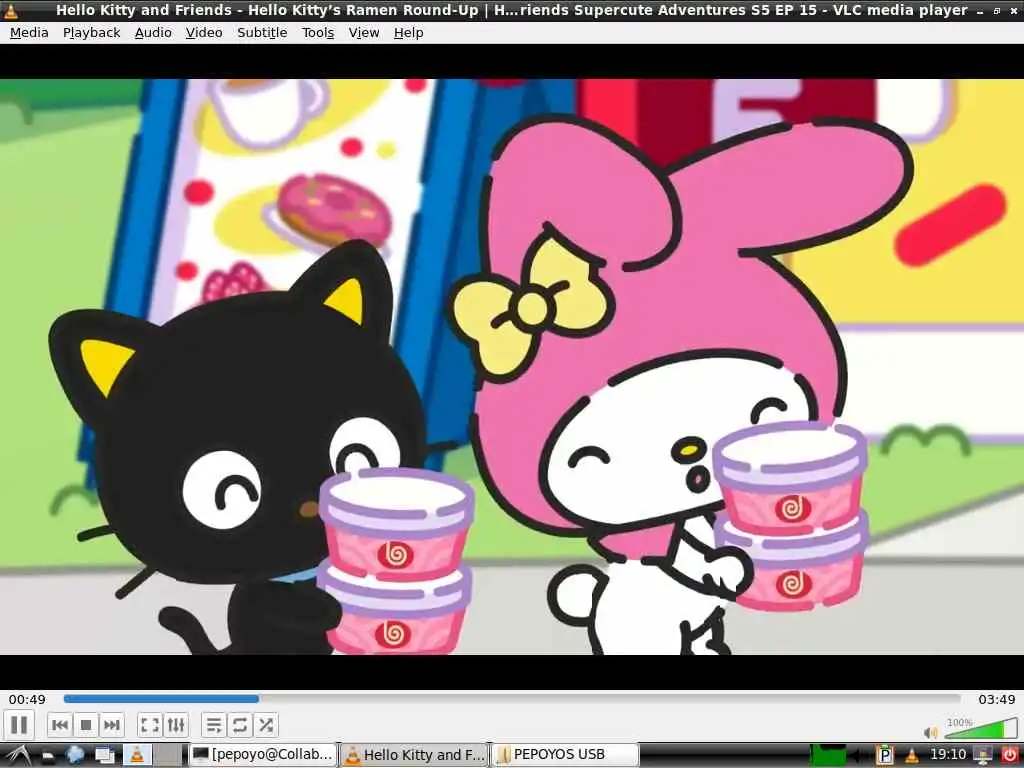1024x768 pixels.
Task: Launch the web browser globe icon in taskbar
Action: coord(75,755)
